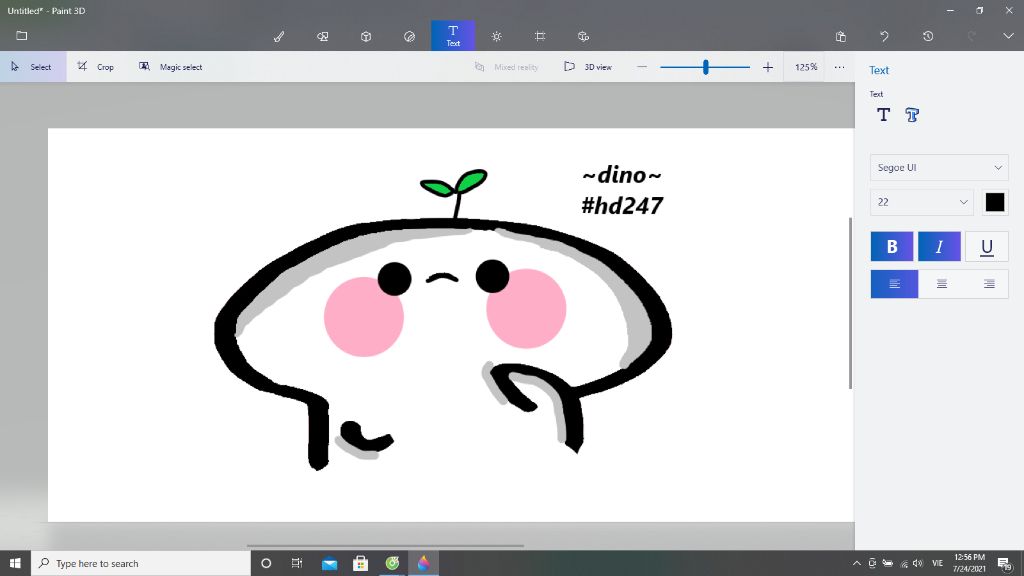1024x576 pixels.
Task: Expand the Segoe UI font dropdown
Action: [939, 167]
